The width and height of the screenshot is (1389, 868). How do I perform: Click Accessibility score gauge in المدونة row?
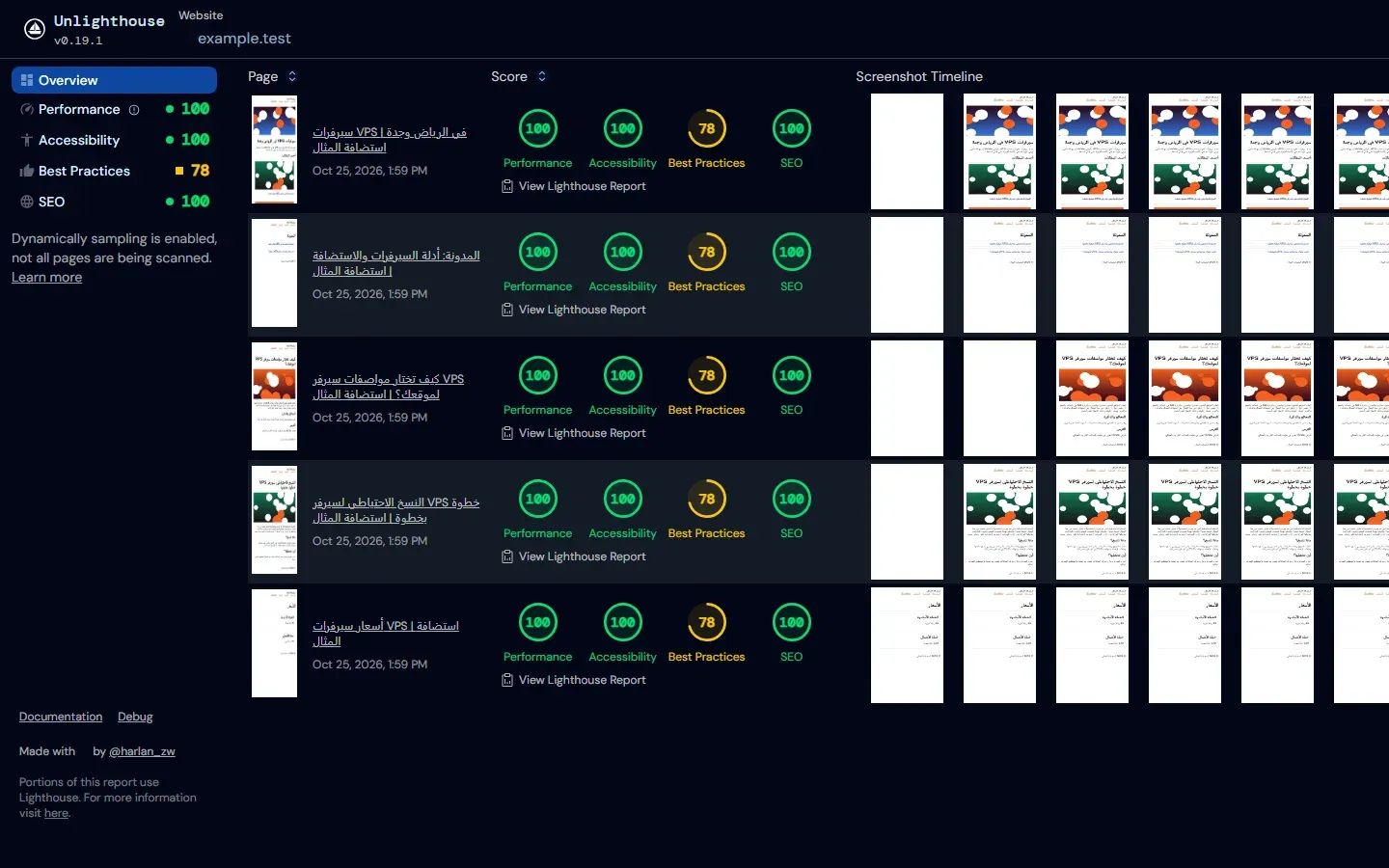[x=622, y=252]
